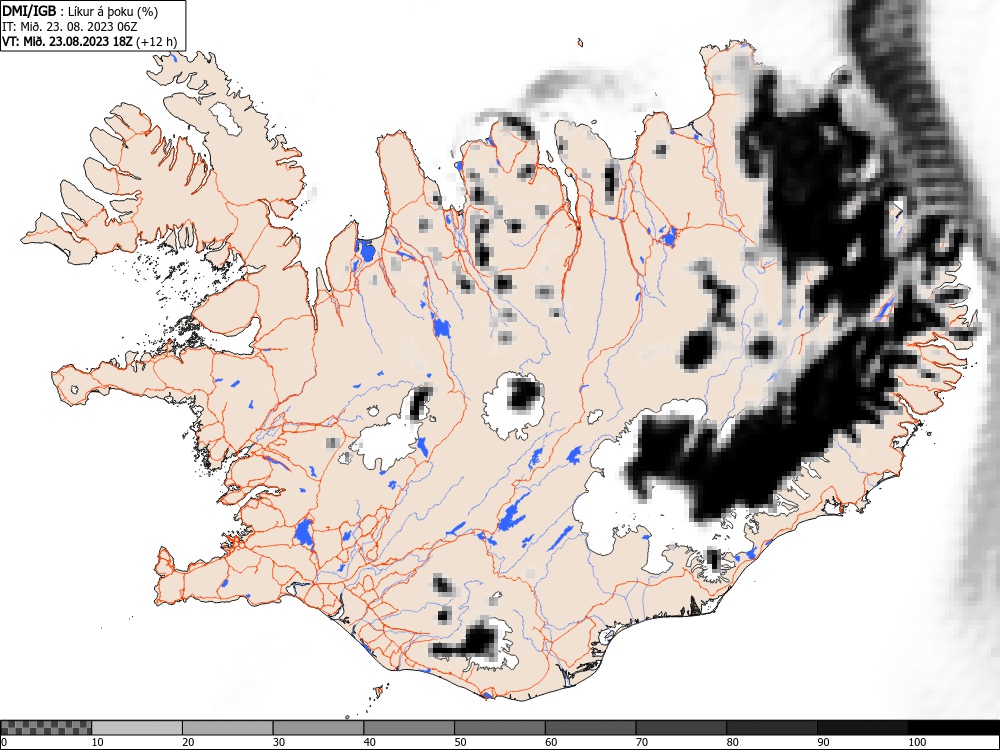This screenshot has width=1000, height=750.
Task: Select the 30–40% gray legend swatch
Action: point(318,728)
